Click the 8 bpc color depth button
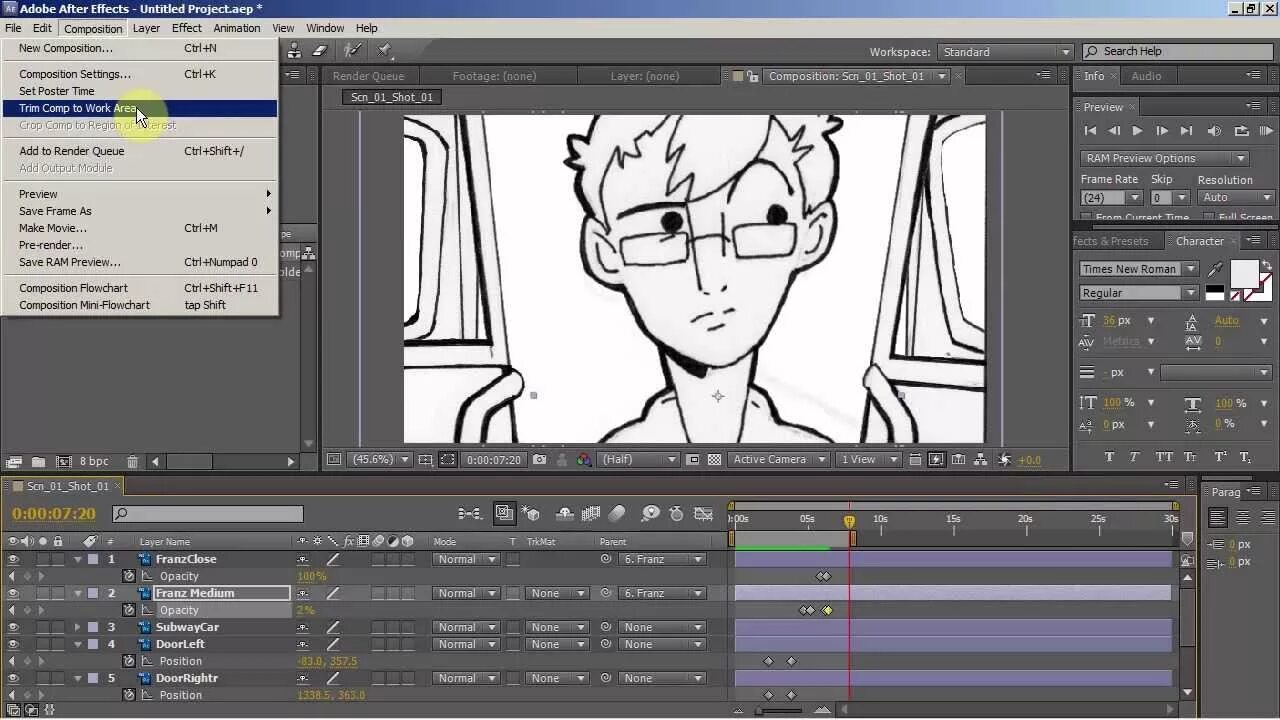This screenshot has width=1280, height=720. pos(94,462)
